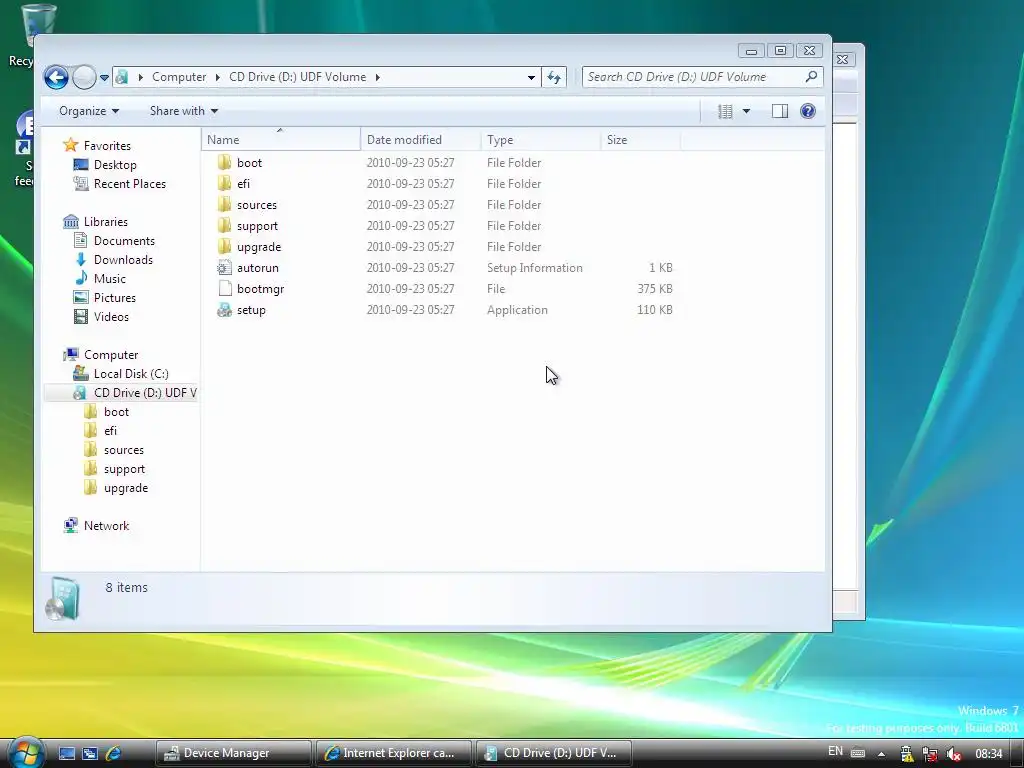Open the More view options dropdown arrow
This screenshot has width=1024, height=768.
click(746, 112)
